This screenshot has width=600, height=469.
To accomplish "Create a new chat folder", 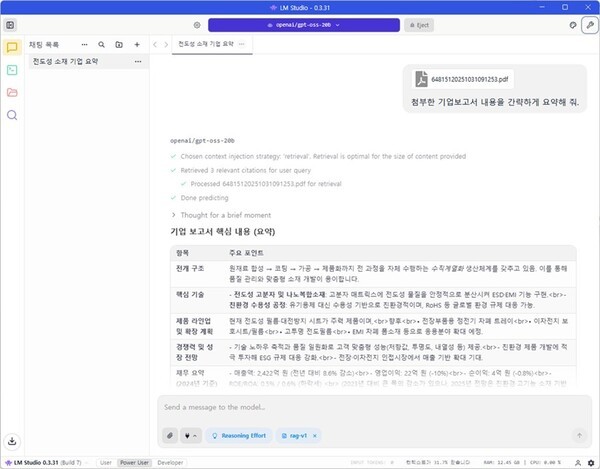I will point(119,45).
